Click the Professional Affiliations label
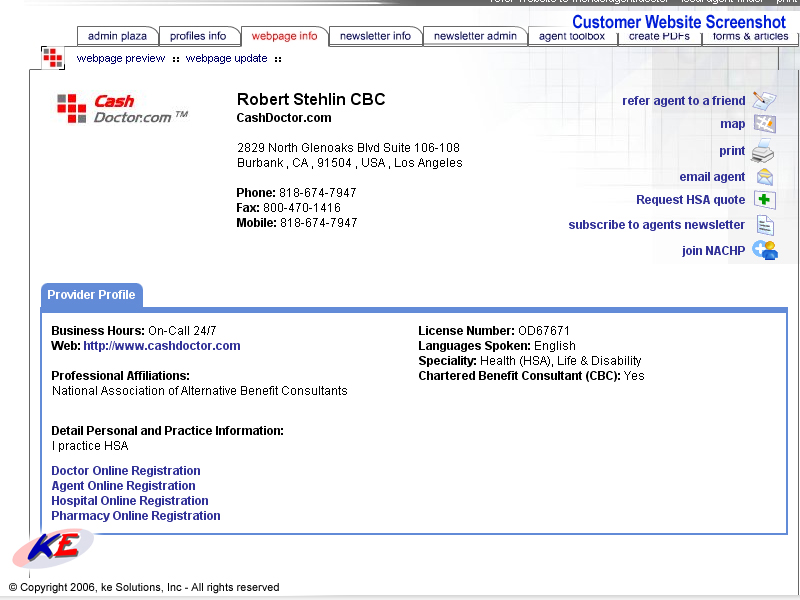This screenshot has width=800, height=600. (x=120, y=376)
